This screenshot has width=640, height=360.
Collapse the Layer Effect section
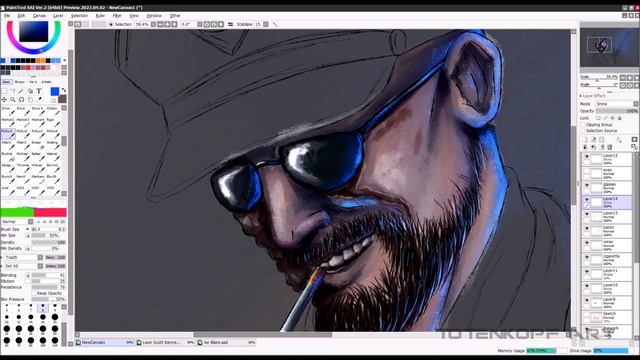580,96
